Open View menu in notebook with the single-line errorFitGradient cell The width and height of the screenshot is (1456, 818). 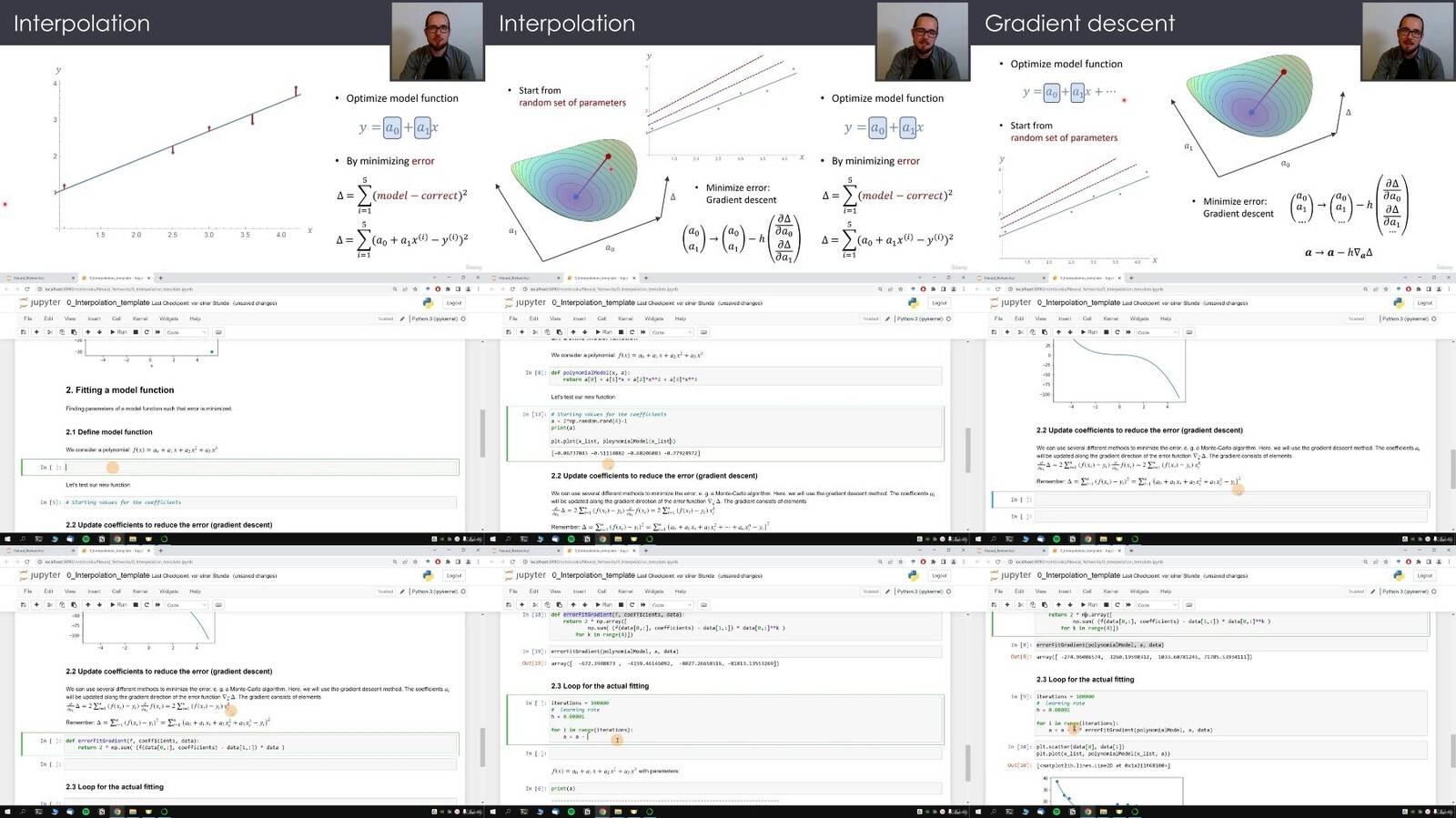70,591
